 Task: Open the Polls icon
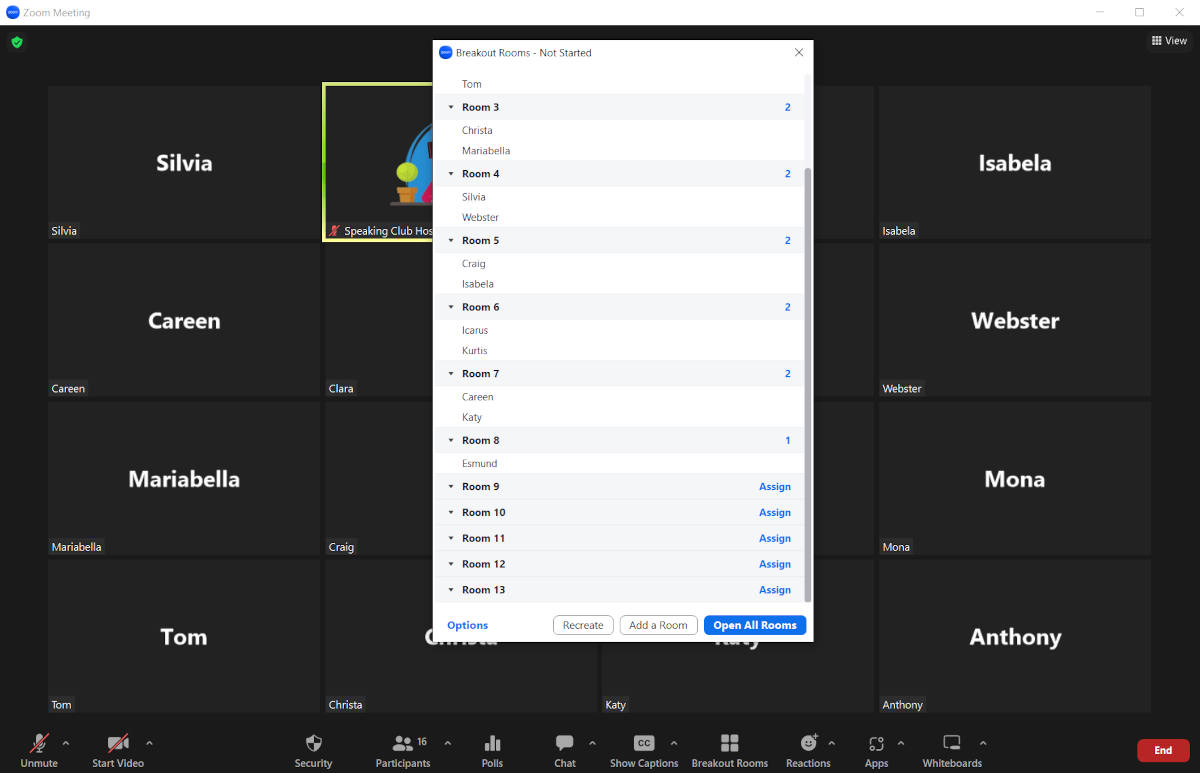(x=492, y=743)
